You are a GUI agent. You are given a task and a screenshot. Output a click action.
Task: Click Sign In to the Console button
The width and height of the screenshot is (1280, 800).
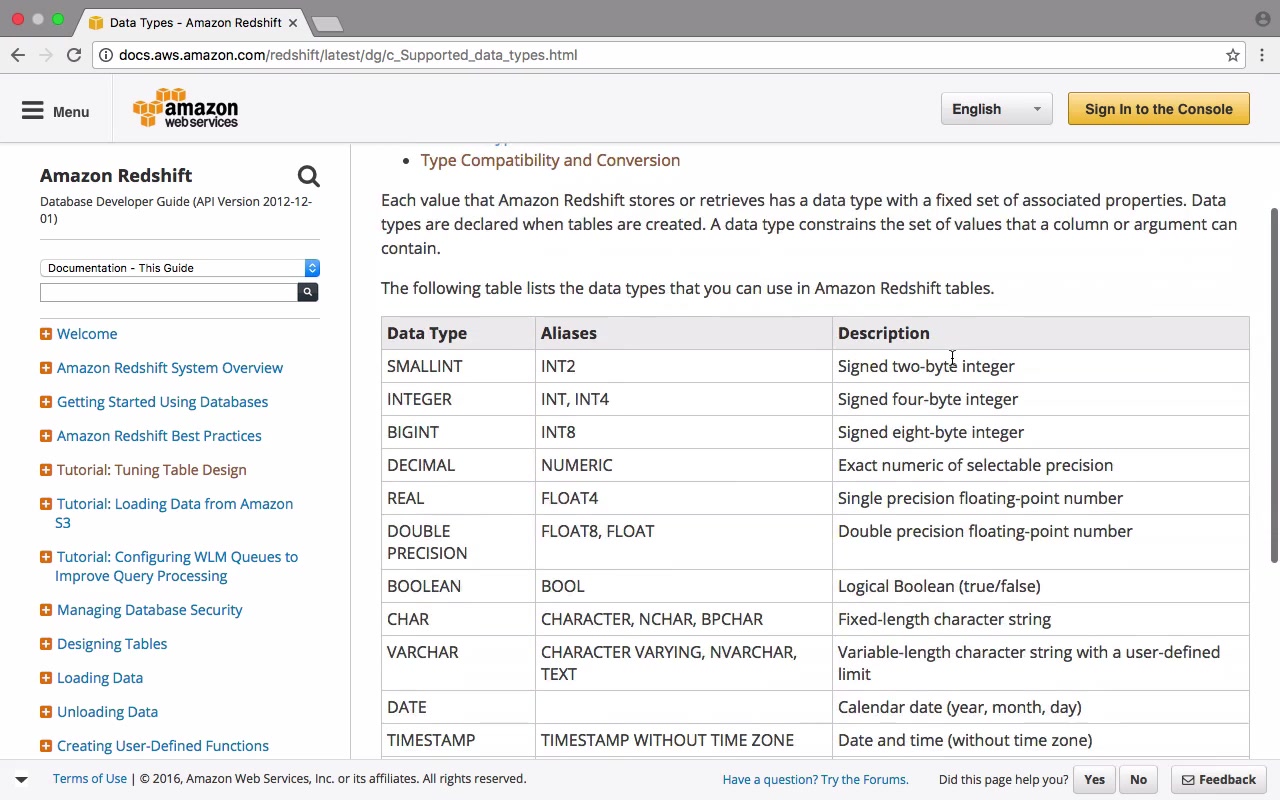point(1158,109)
